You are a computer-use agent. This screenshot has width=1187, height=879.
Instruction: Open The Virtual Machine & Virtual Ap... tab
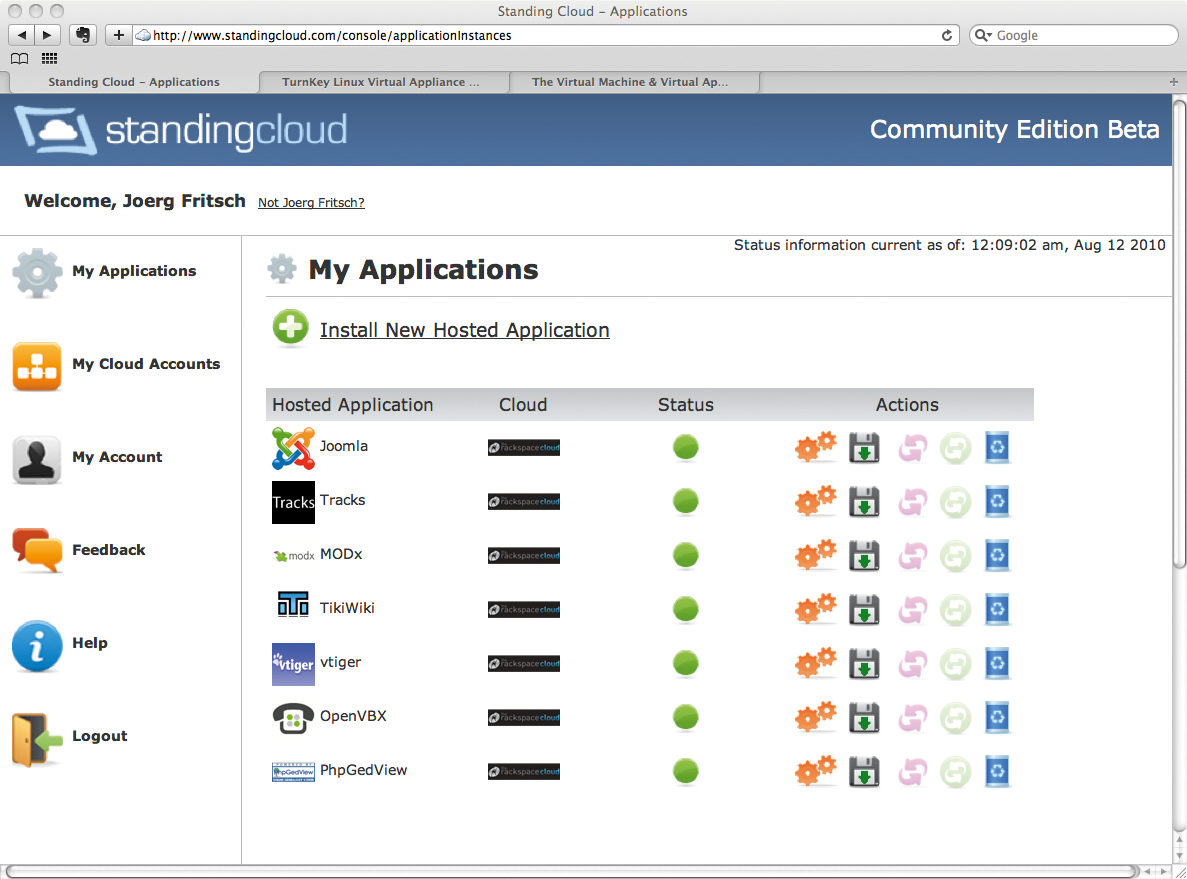634,83
